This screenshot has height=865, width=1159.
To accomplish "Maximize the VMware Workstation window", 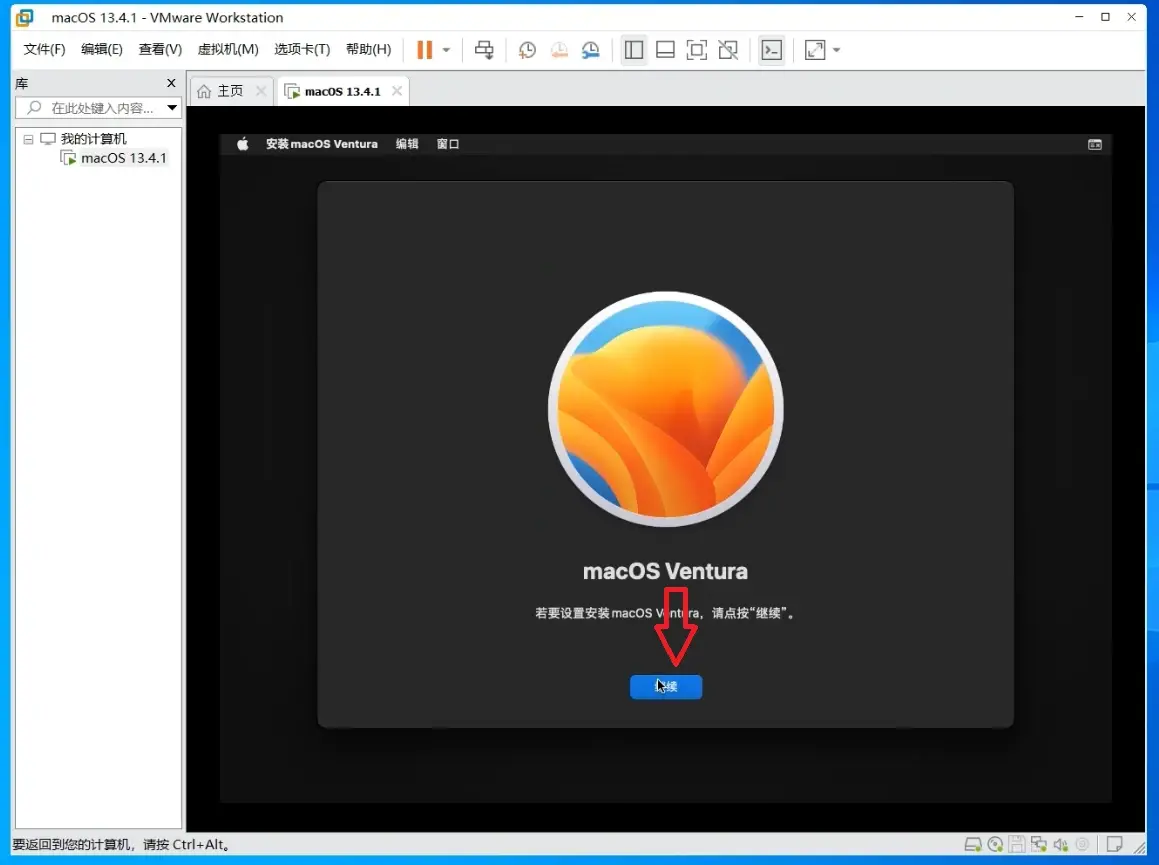I will (1105, 17).
